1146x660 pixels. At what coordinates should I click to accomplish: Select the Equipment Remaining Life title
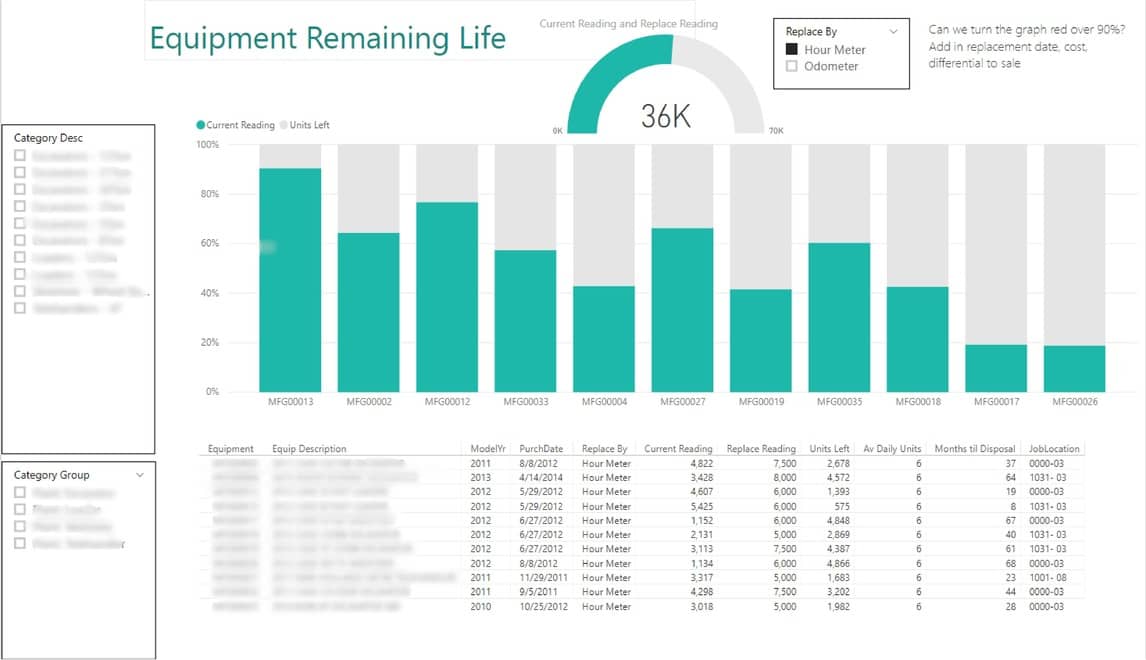(x=327, y=38)
